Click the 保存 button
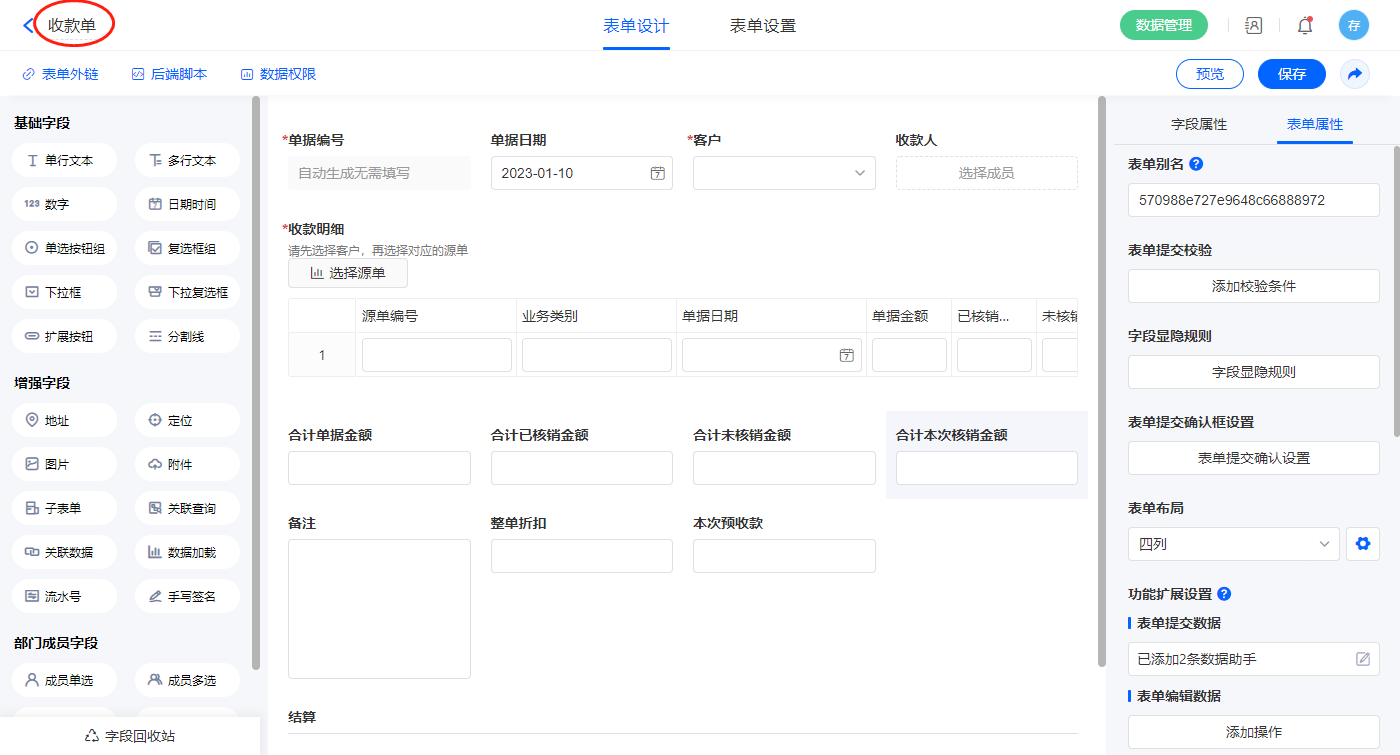The width and height of the screenshot is (1400, 755). pyautogui.click(x=1291, y=74)
